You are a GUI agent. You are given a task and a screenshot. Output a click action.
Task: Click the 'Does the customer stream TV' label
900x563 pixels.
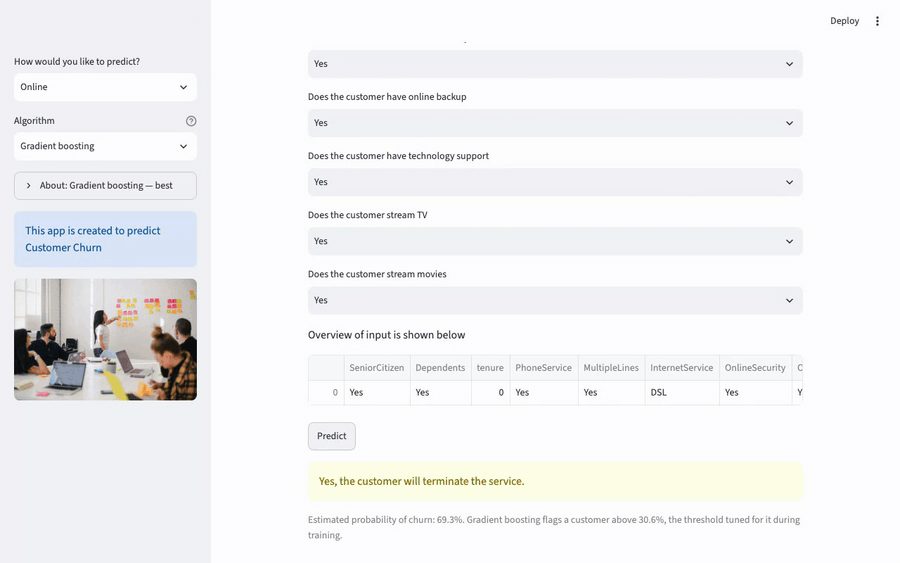[x=367, y=215]
